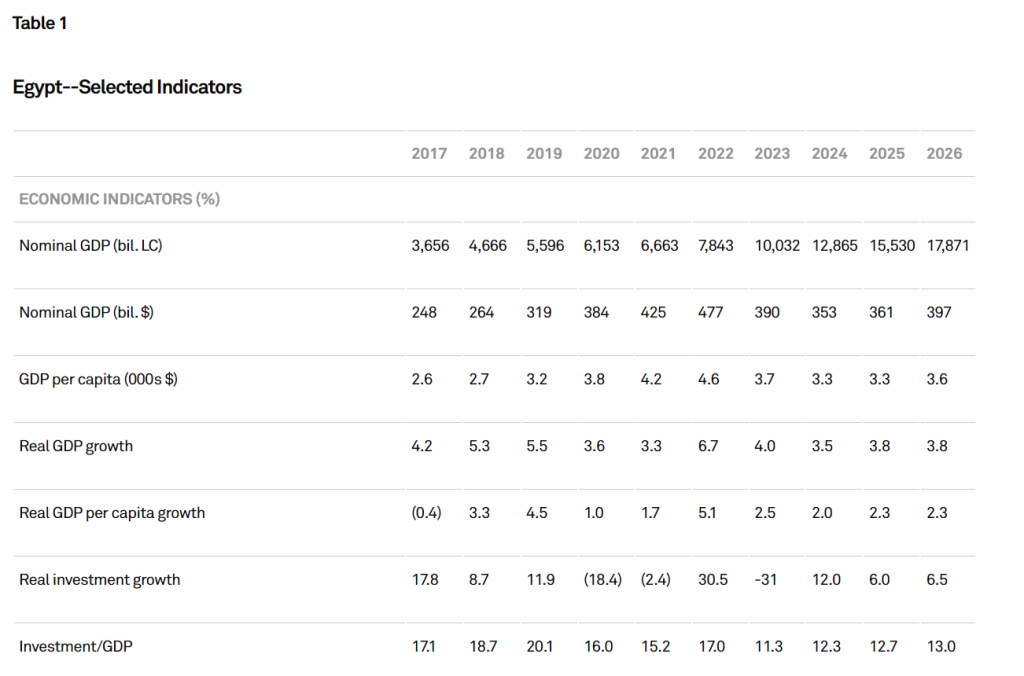Select the Investment/GDP row label
Viewport: 1024px width, 676px height.
pyautogui.click(x=76, y=646)
